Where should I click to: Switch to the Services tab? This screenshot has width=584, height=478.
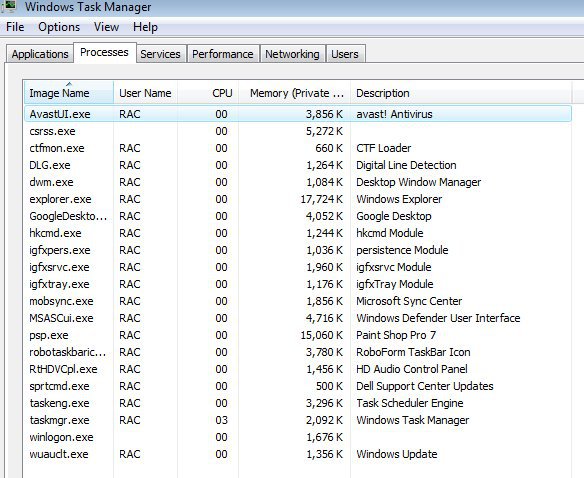[161, 54]
